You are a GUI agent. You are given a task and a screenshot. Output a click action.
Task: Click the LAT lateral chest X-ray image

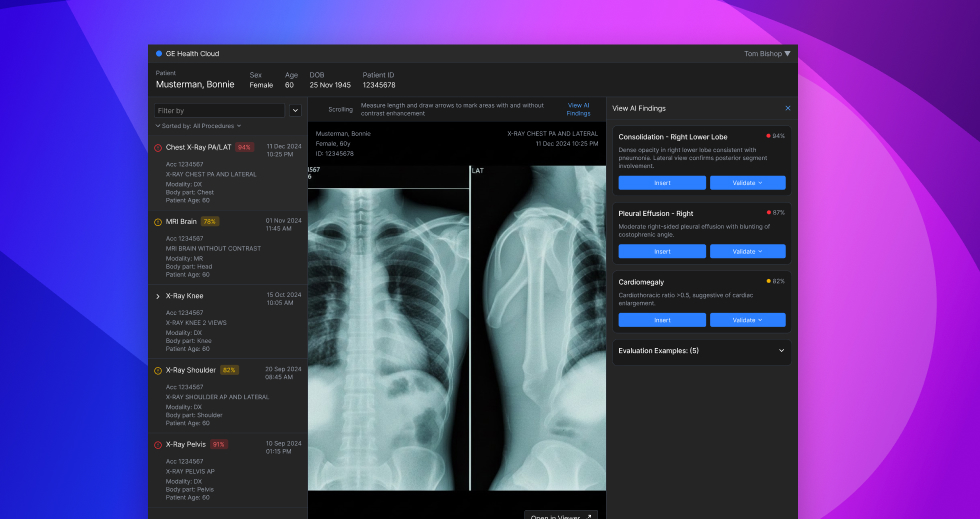coord(539,328)
